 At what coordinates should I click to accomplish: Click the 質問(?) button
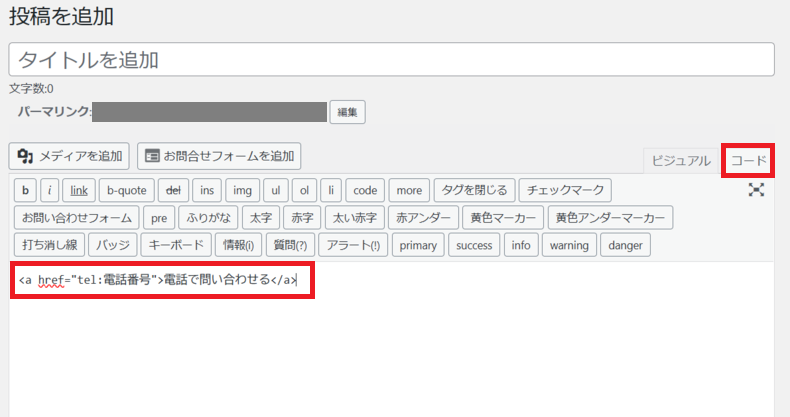tap(290, 245)
